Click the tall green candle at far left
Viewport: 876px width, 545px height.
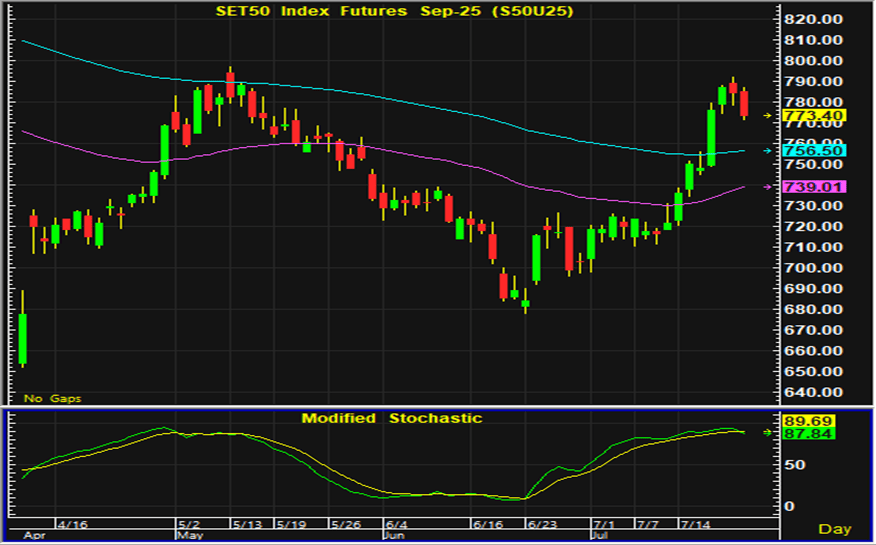22,338
